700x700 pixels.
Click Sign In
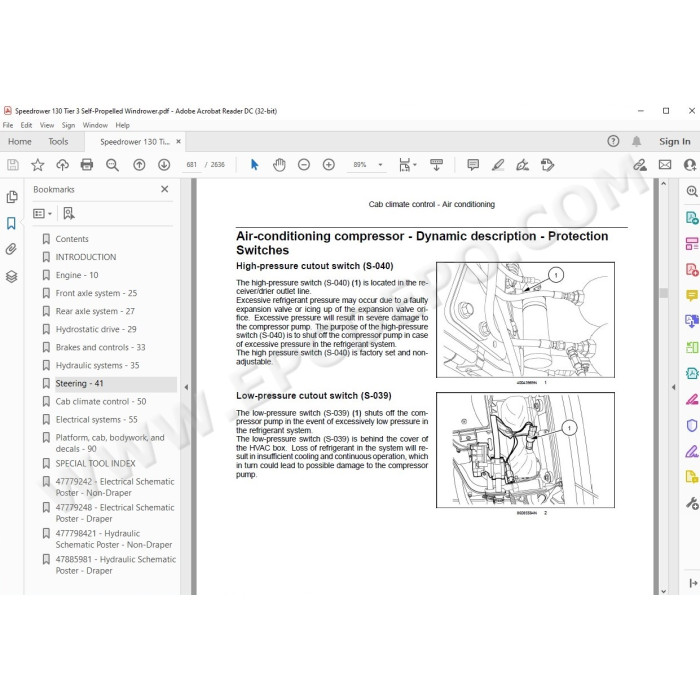pyautogui.click(x=675, y=142)
